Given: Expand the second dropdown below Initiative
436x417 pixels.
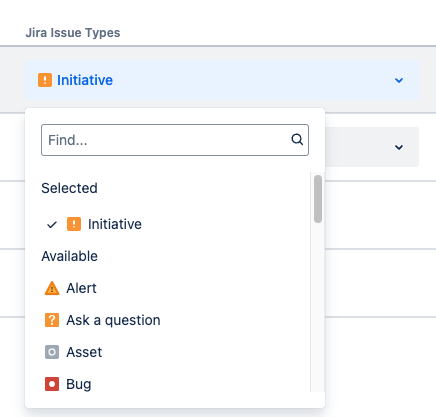Looking at the screenshot, I should tap(399, 147).
